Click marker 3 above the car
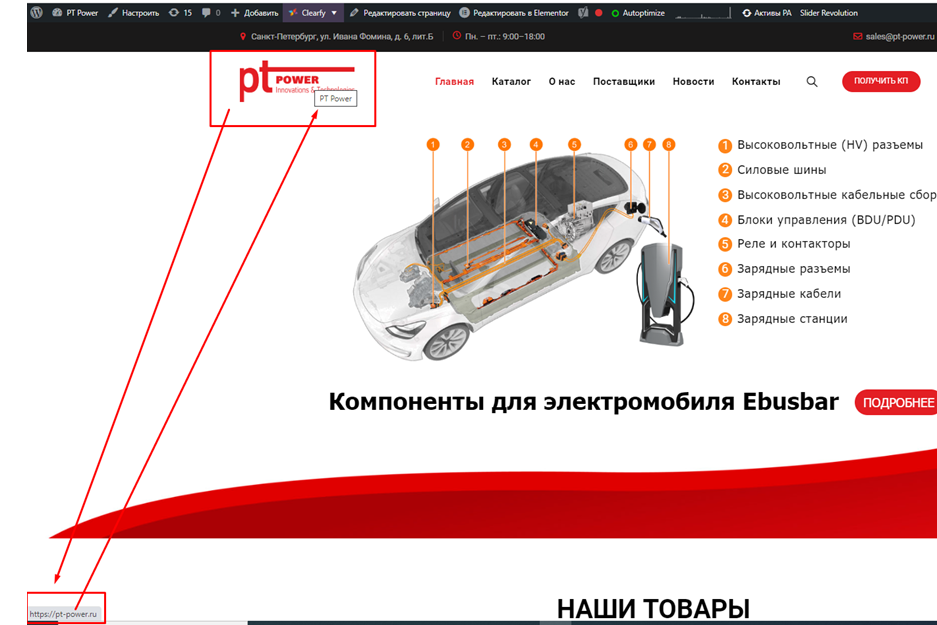The width and height of the screenshot is (937, 625). pos(504,145)
